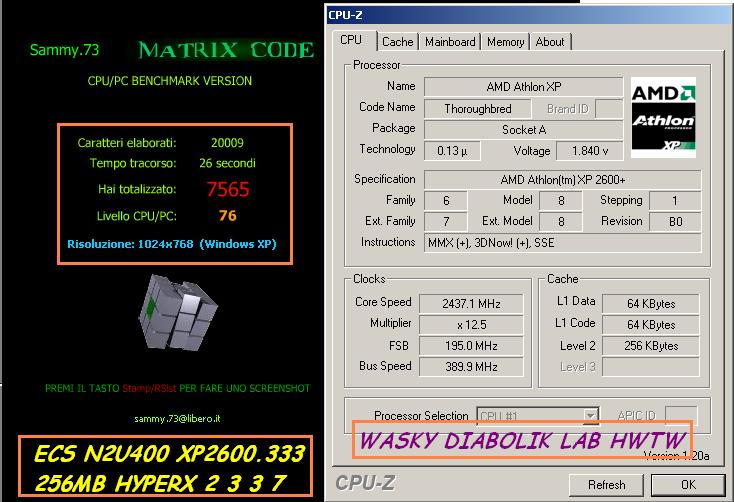Image resolution: width=734 pixels, height=502 pixels.
Task: Click the Specification field AMD Athlon(tm) XP 2600+
Action: coord(562,179)
